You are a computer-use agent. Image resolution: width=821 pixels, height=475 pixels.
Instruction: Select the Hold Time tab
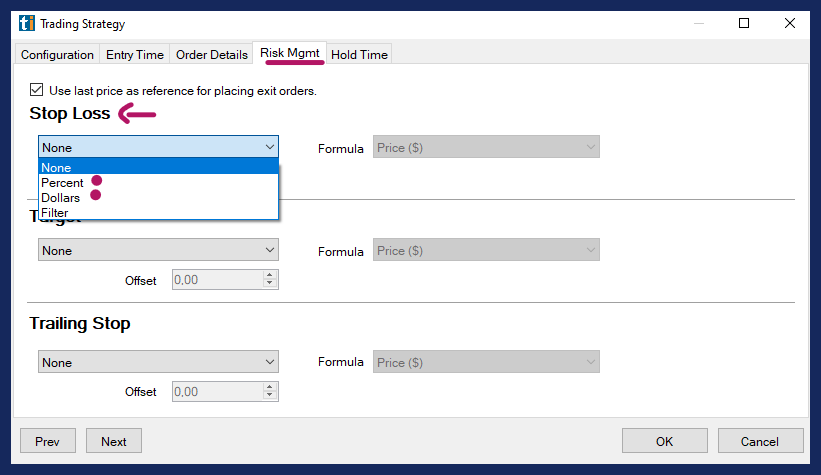click(359, 55)
